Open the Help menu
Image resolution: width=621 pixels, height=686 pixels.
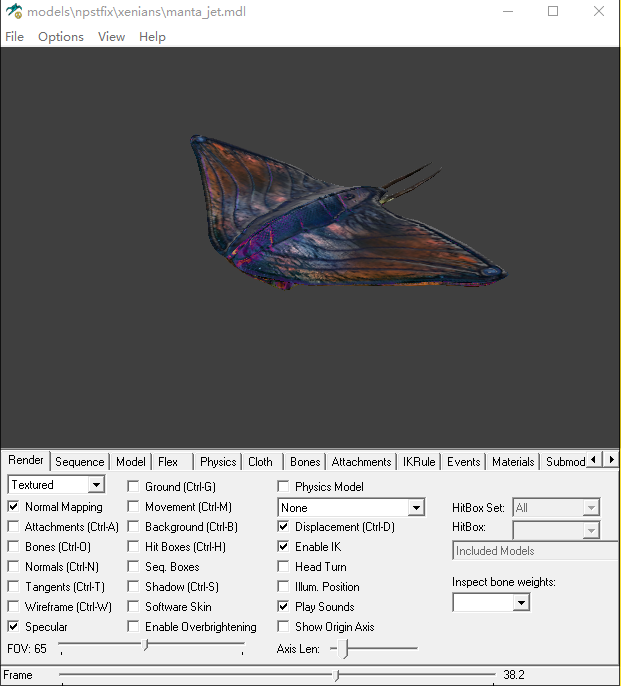tap(152, 37)
